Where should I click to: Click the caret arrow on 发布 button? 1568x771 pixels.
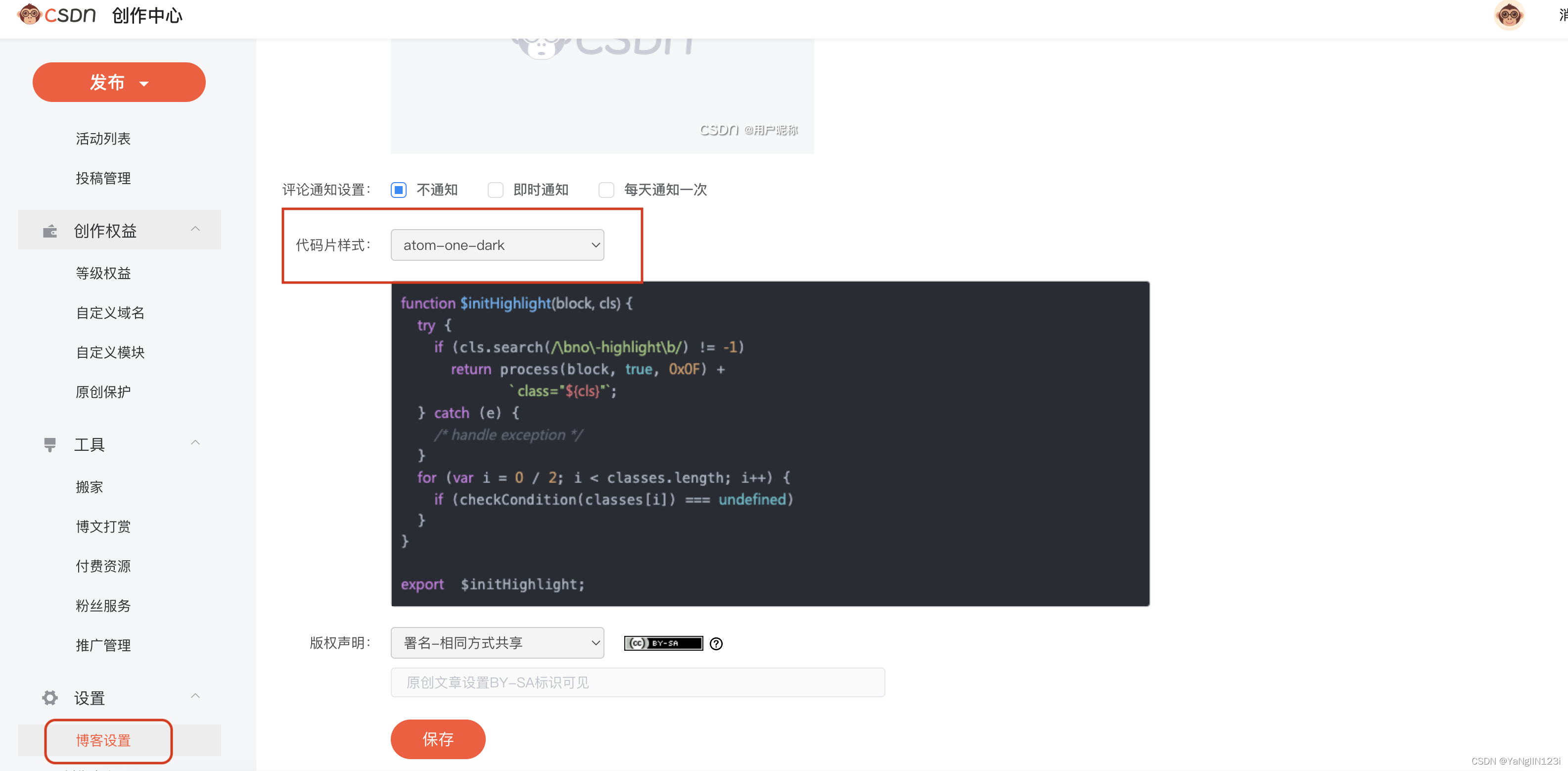click(144, 84)
